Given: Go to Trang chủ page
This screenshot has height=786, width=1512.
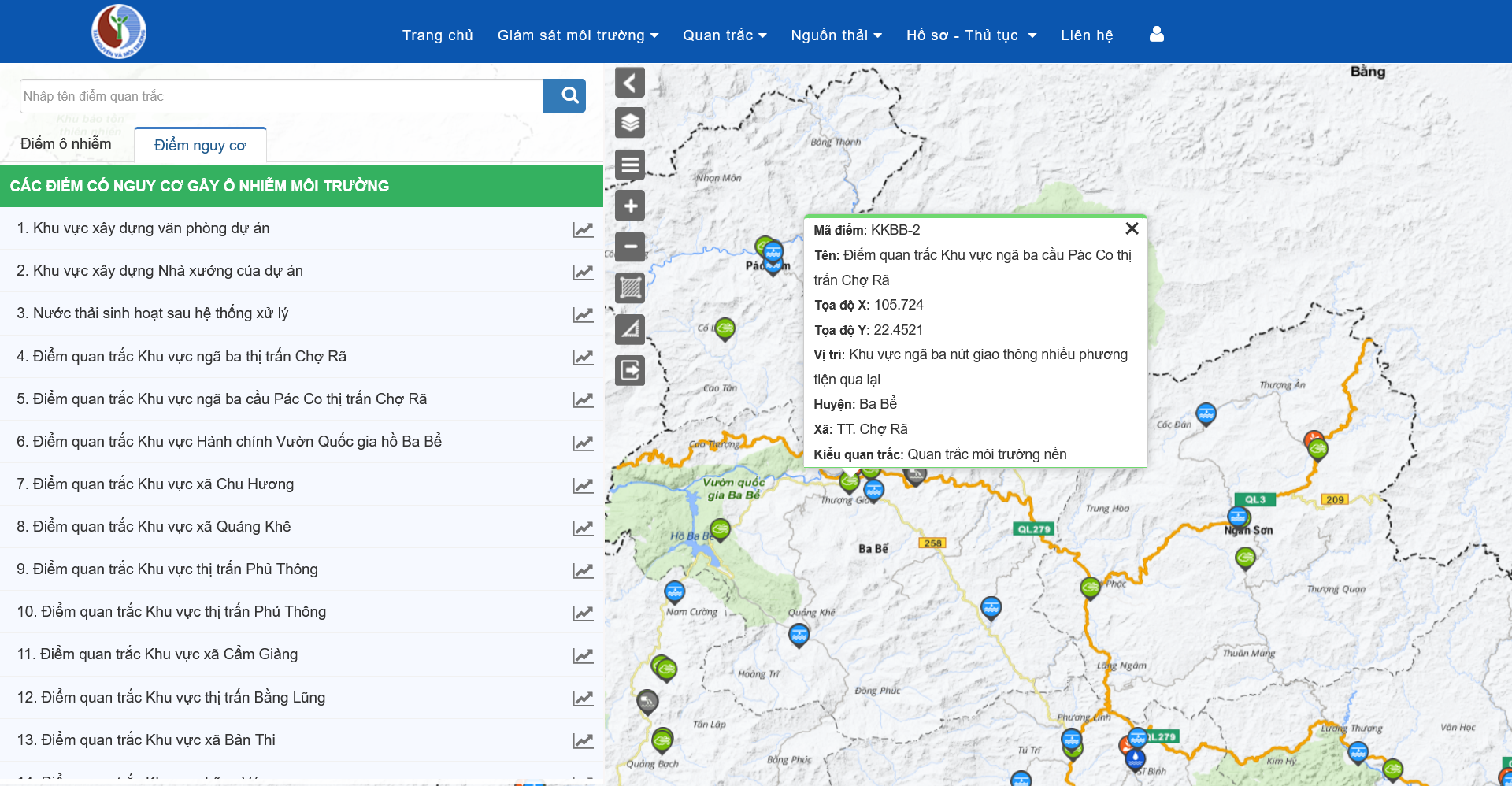Looking at the screenshot, I should pyautogui.click(x=437, y=35).
